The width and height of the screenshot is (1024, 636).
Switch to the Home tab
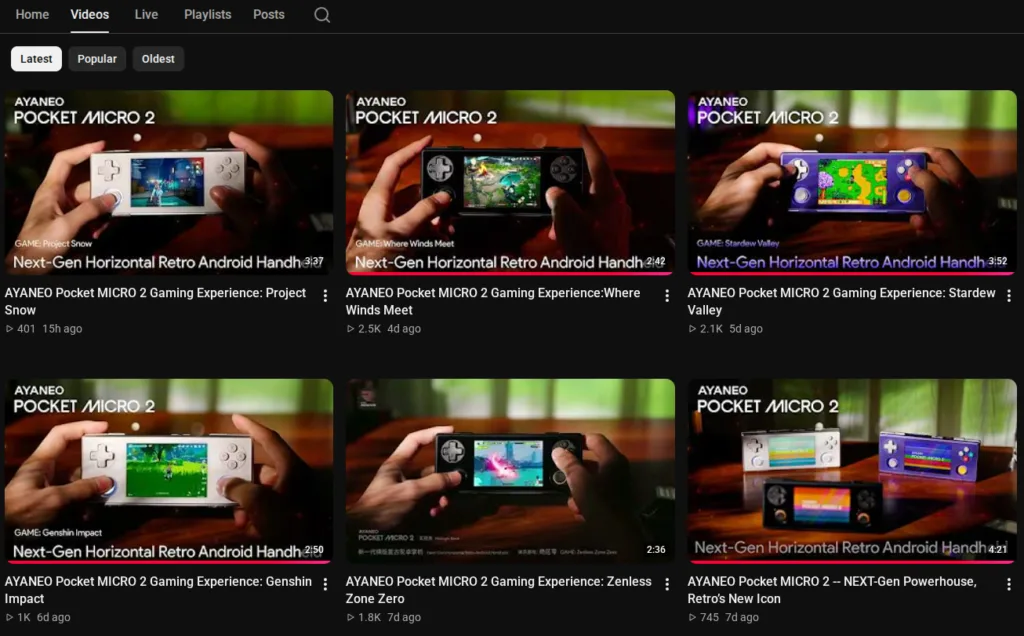click(32, 14)
